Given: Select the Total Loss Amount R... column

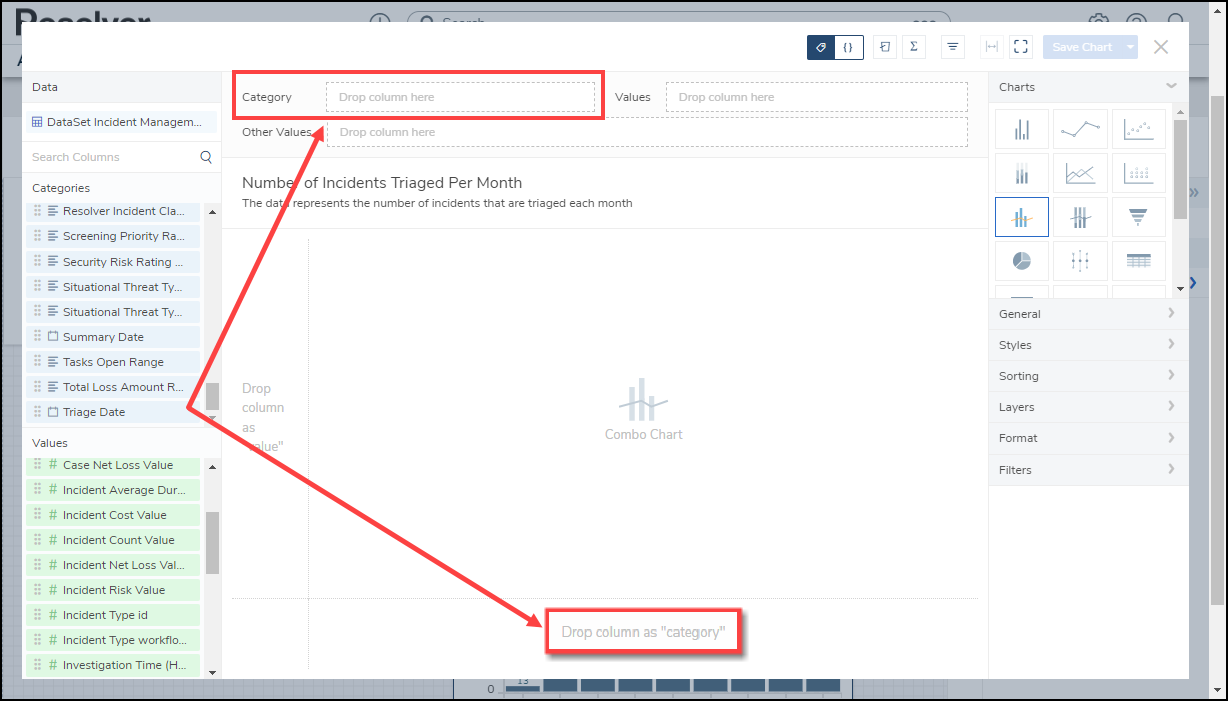Looking at the screenshot, I should coord(113,387).
